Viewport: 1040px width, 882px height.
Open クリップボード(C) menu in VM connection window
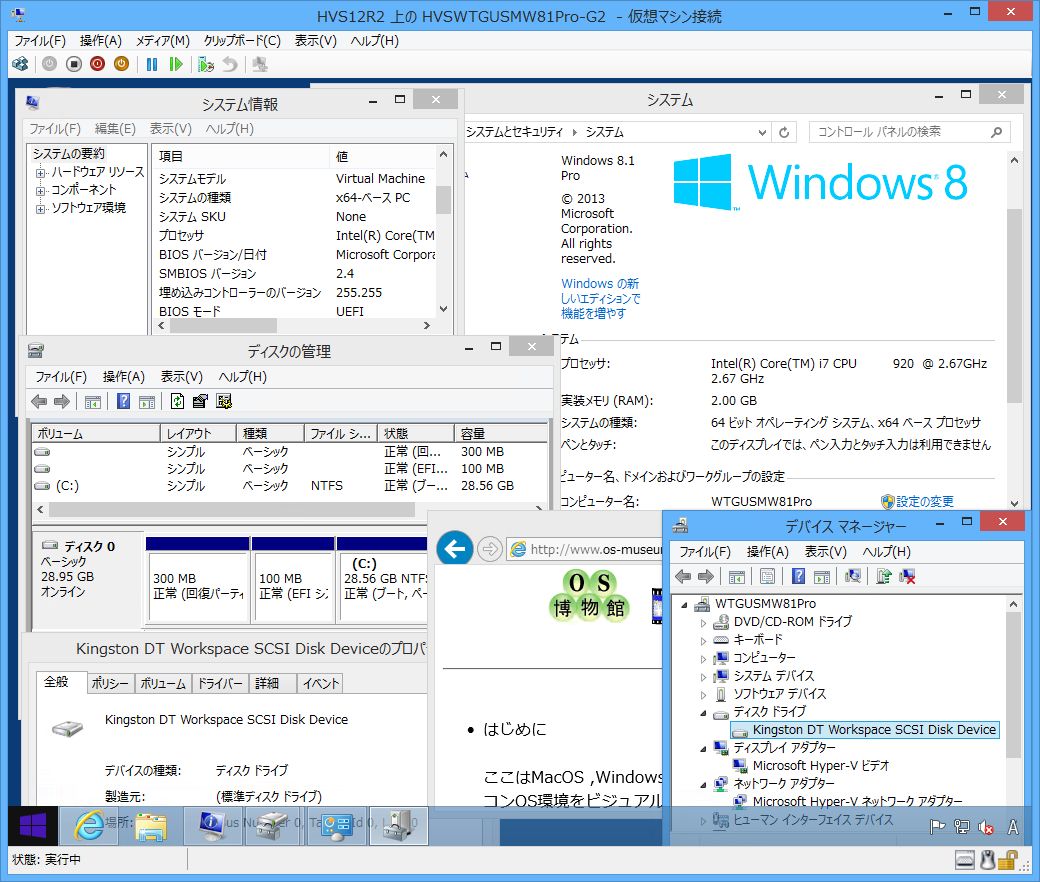coord(242,41)
